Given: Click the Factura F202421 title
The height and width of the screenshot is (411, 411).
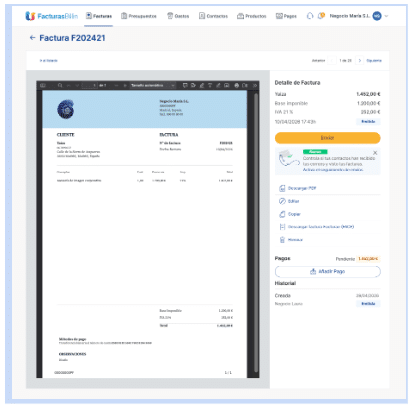Looking at the screenshot, I should tap(72, 38).
